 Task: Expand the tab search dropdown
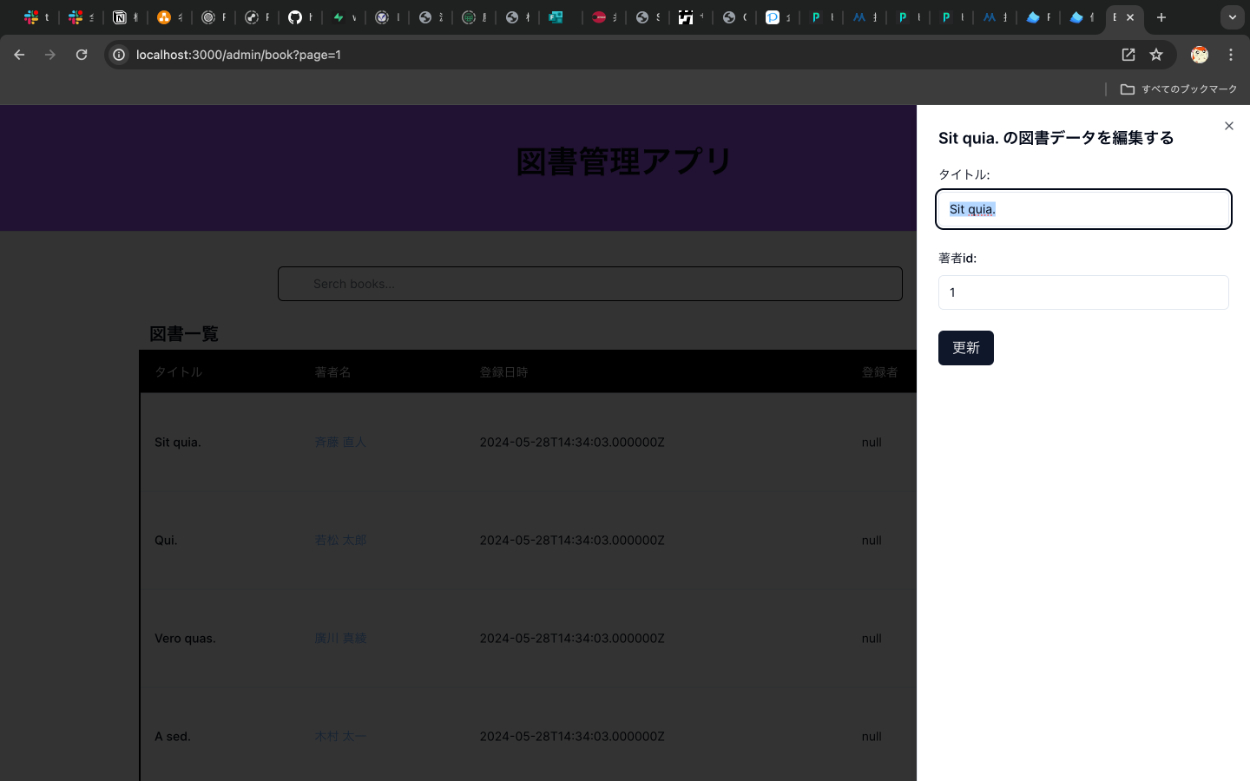point(1232,18)
